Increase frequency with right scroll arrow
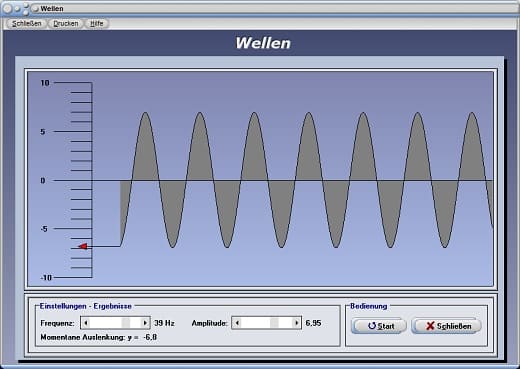520x369 pixels. coord(145,323)
